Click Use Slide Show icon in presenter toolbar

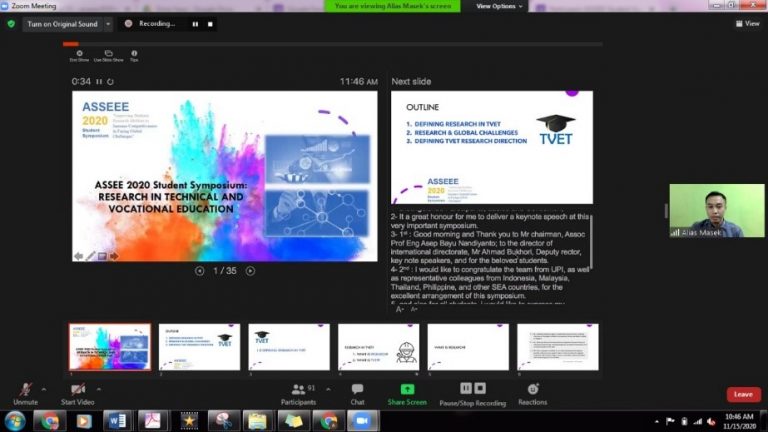(x=109, y=56)
